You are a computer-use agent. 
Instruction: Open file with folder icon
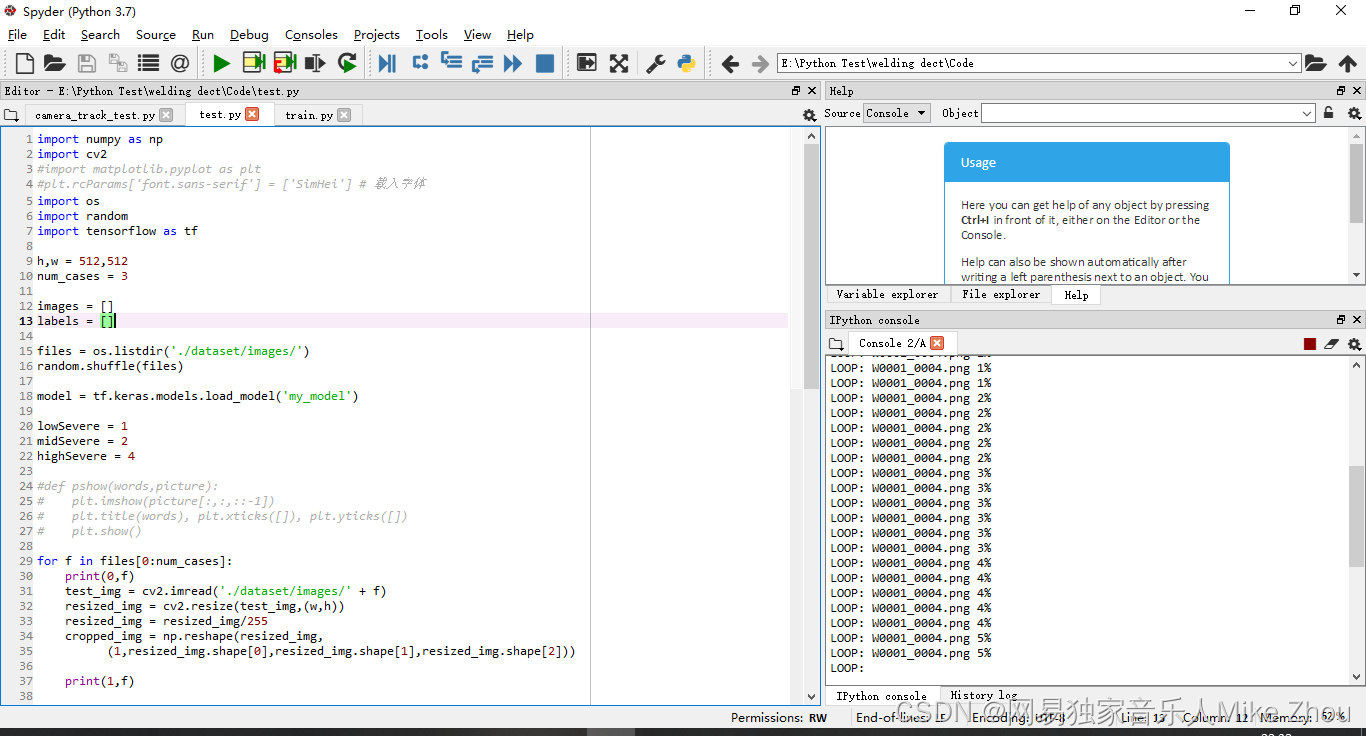click(55, 63)
